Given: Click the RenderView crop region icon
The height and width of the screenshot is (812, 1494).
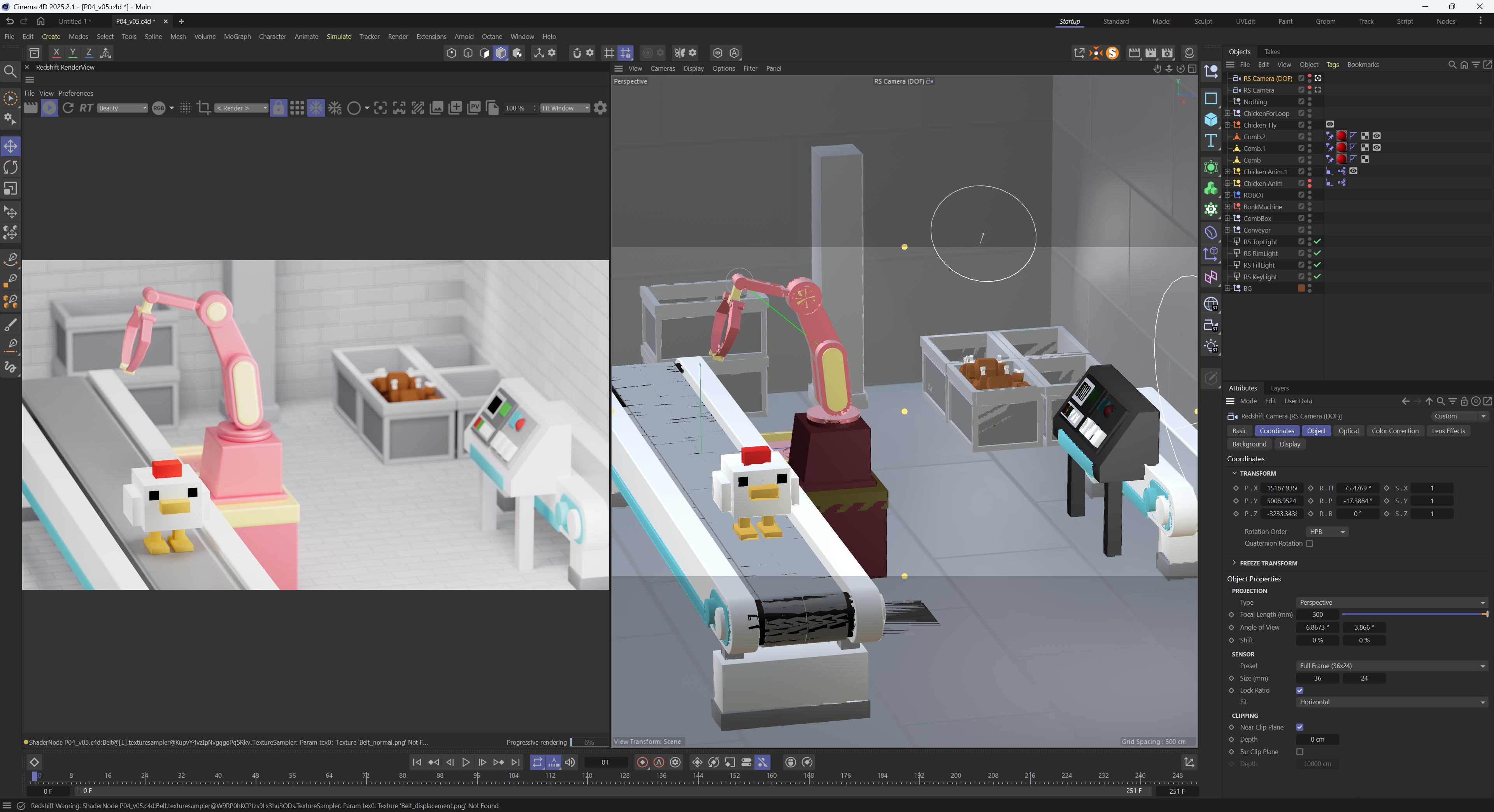Looking at the screenshot, I should point(203,108).
